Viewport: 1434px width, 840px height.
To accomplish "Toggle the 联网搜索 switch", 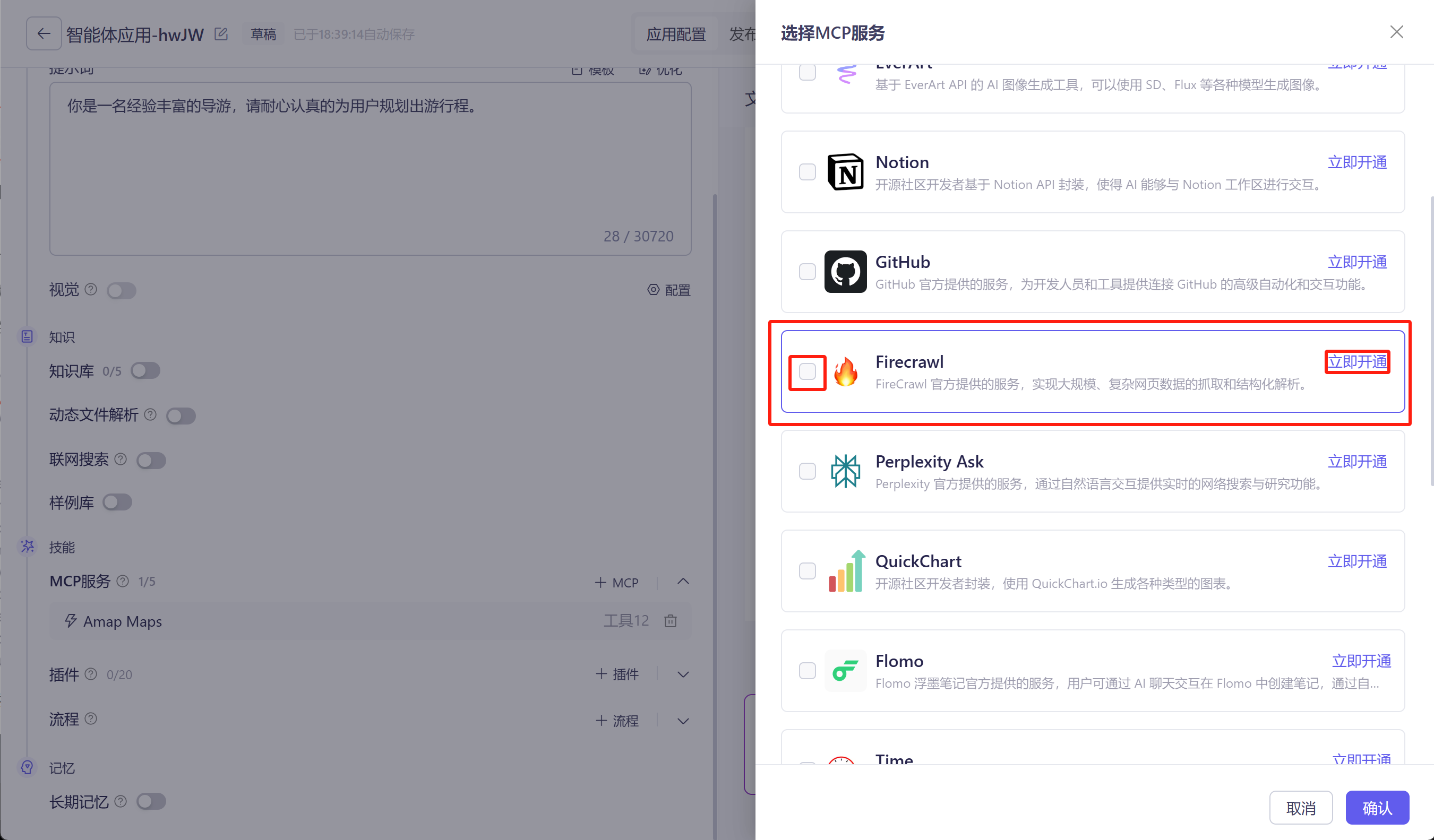I will (151, 460).
